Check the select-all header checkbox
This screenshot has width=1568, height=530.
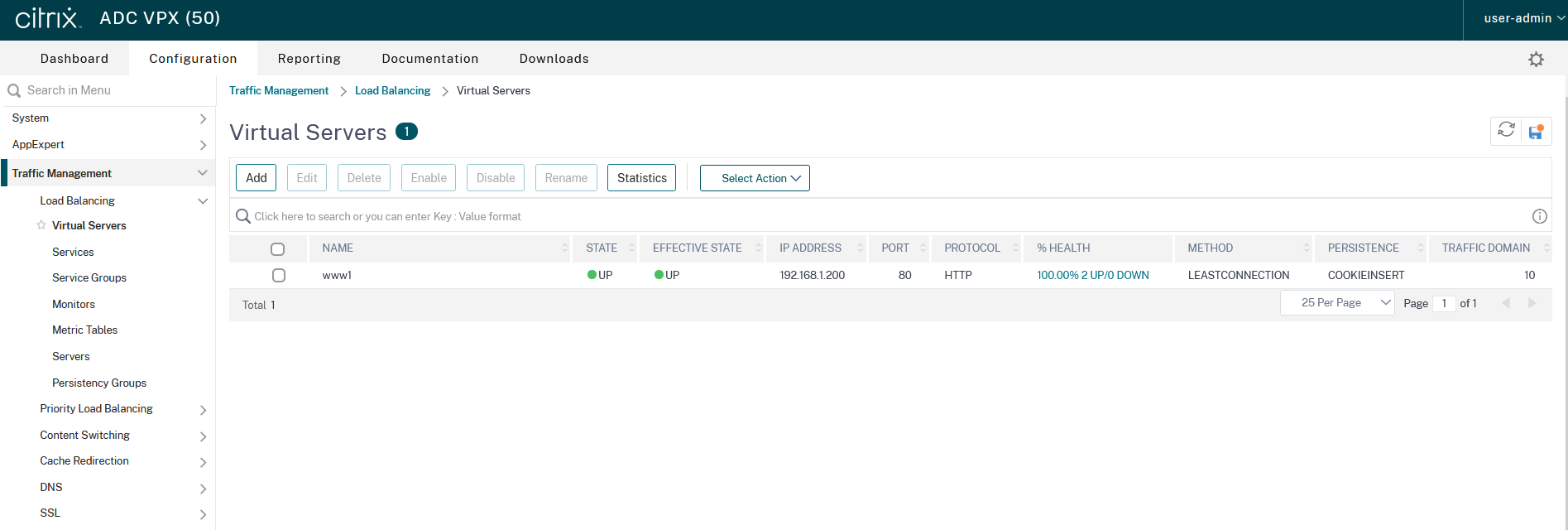click(x=278, y=248)
